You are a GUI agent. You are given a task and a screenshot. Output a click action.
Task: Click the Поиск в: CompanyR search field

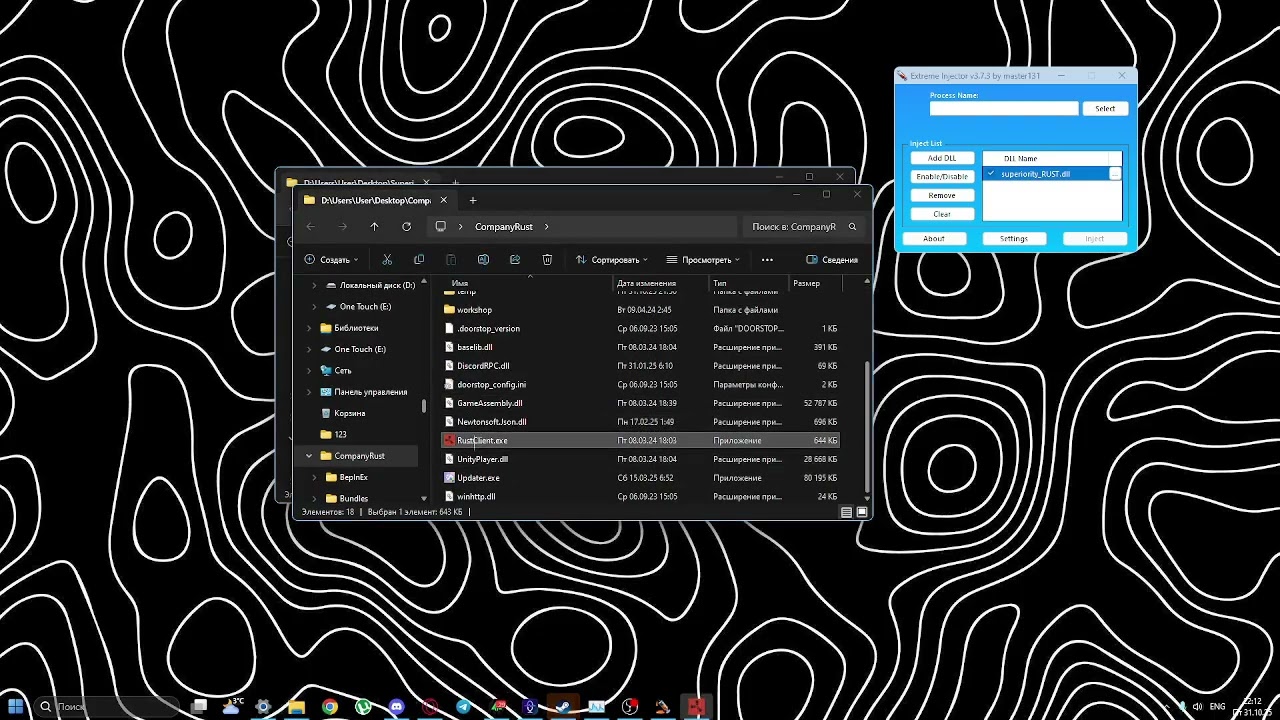point(804,227)
